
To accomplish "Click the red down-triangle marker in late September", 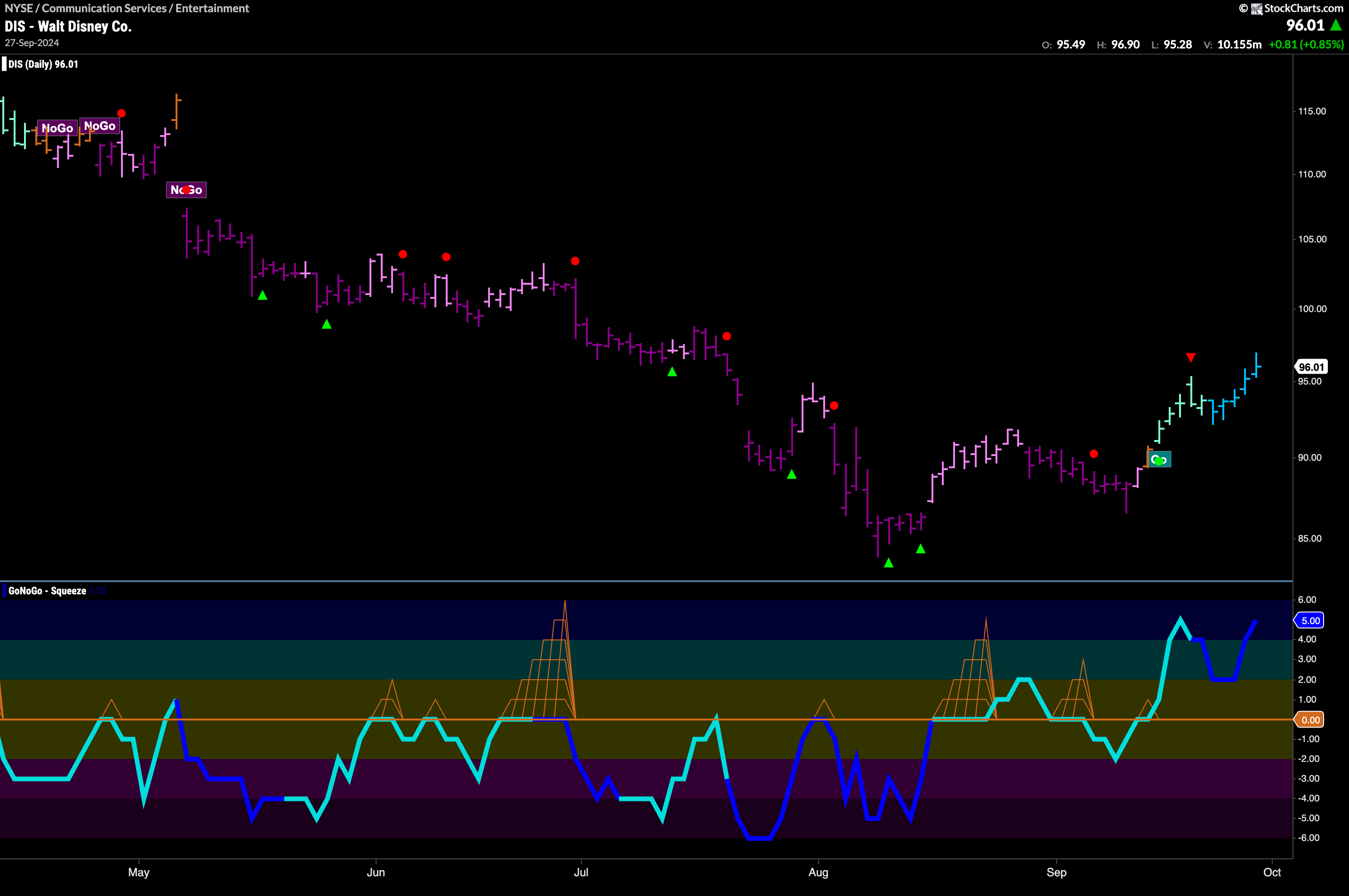I will [x=1191, y=358].
